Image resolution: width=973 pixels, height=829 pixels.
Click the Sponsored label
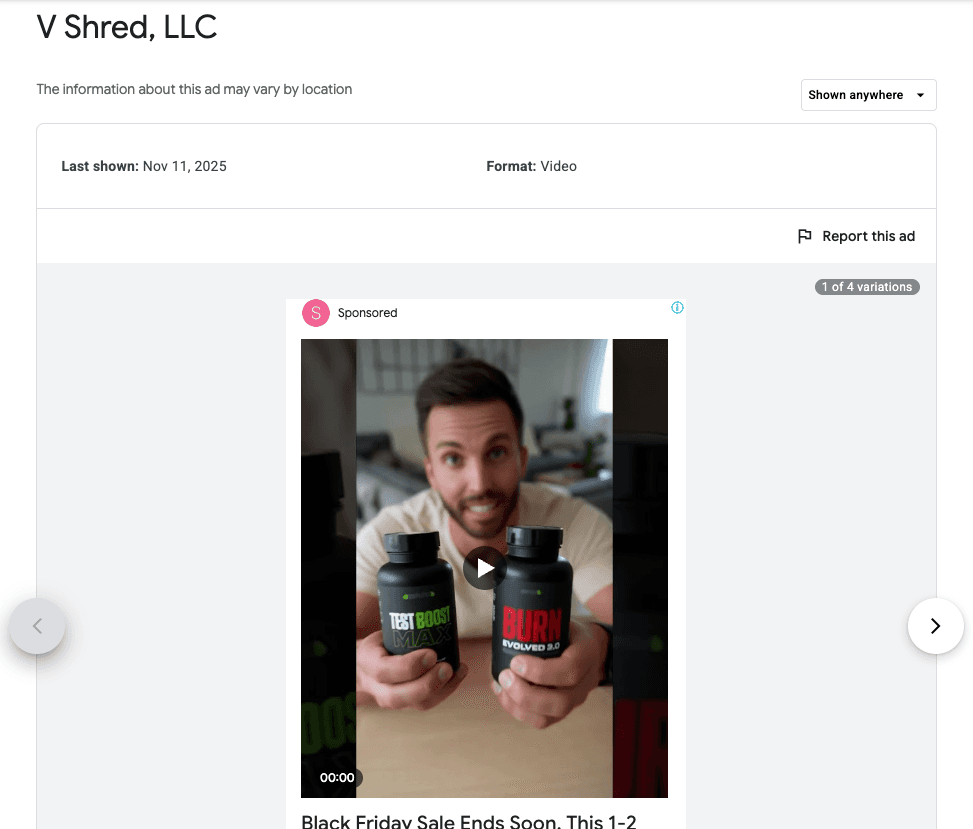[x=367, y=313]
